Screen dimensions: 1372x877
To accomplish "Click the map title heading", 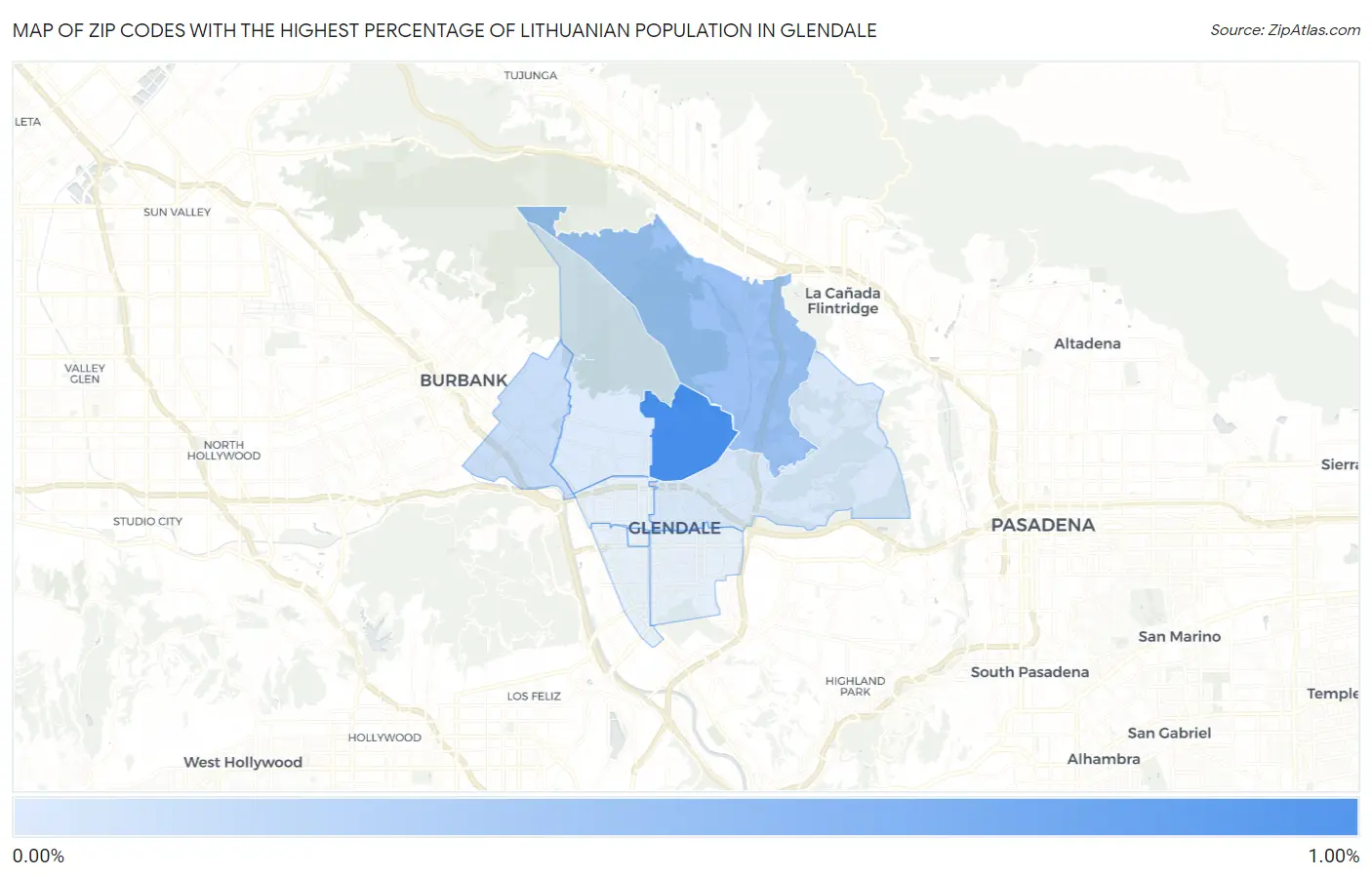I will [x=445, y=30].
